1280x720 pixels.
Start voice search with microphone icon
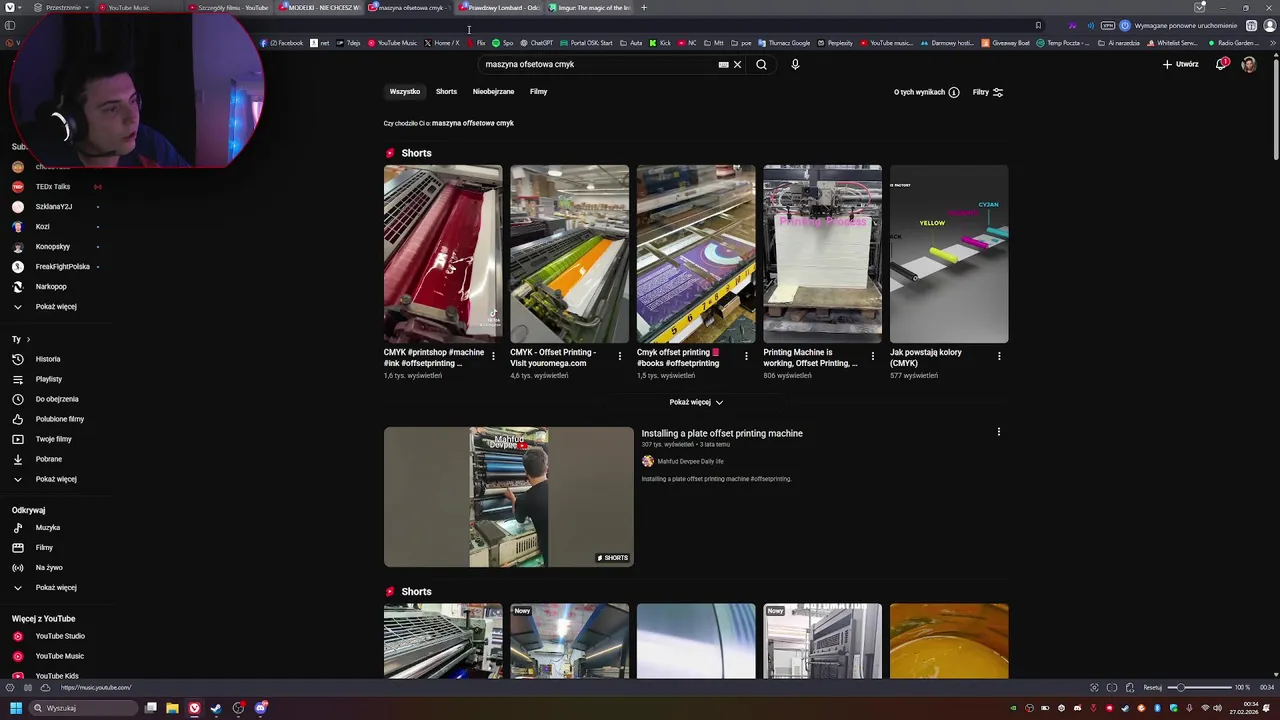click(x=795, y=64)
